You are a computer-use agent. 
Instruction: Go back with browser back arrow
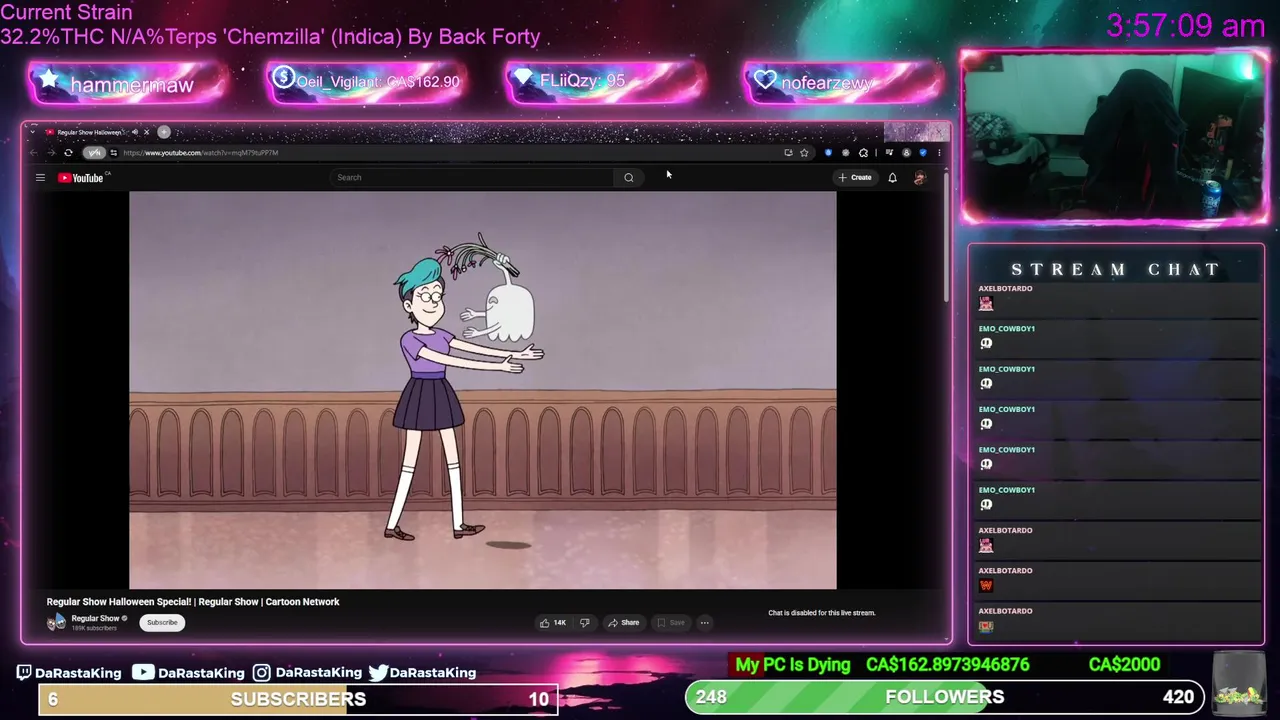coord(34,153)
